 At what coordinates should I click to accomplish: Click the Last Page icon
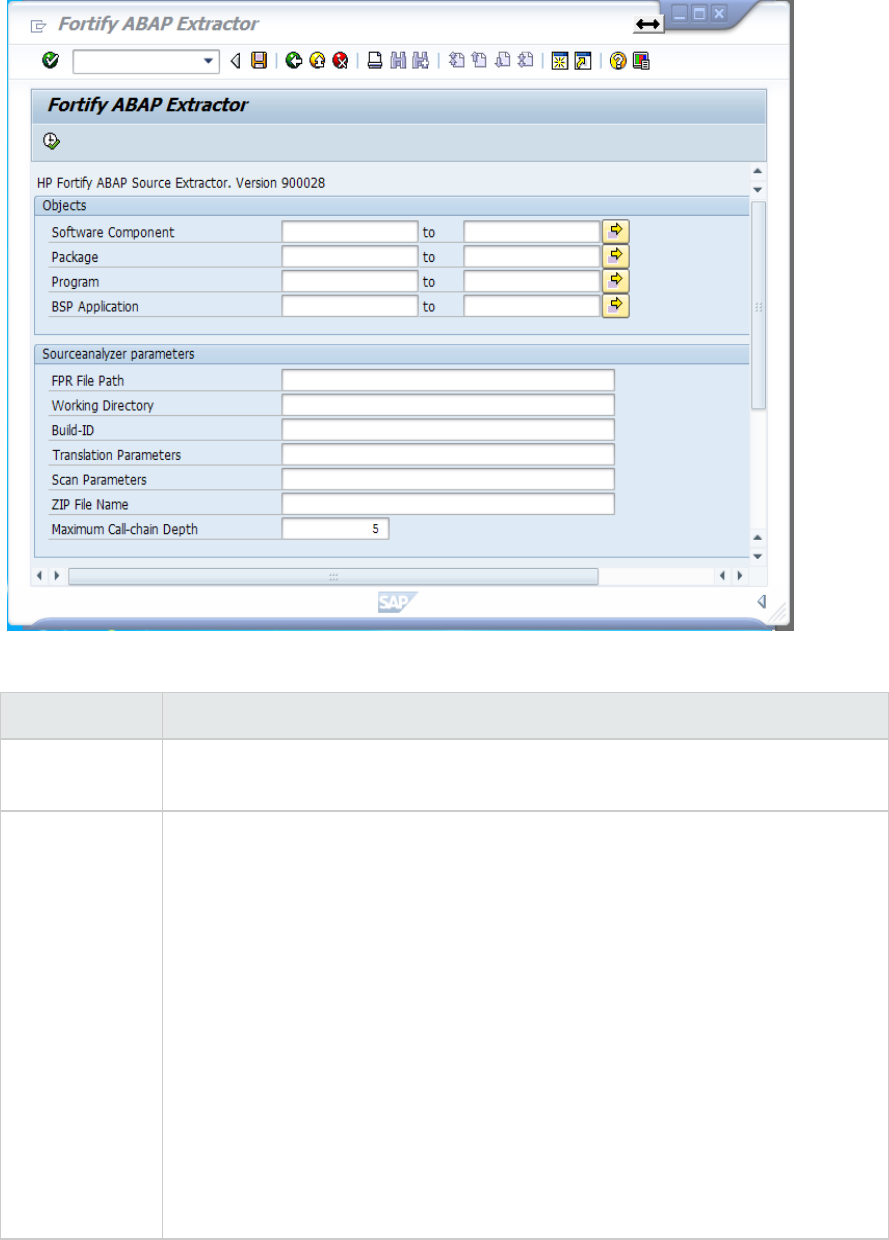click(525, 61)
